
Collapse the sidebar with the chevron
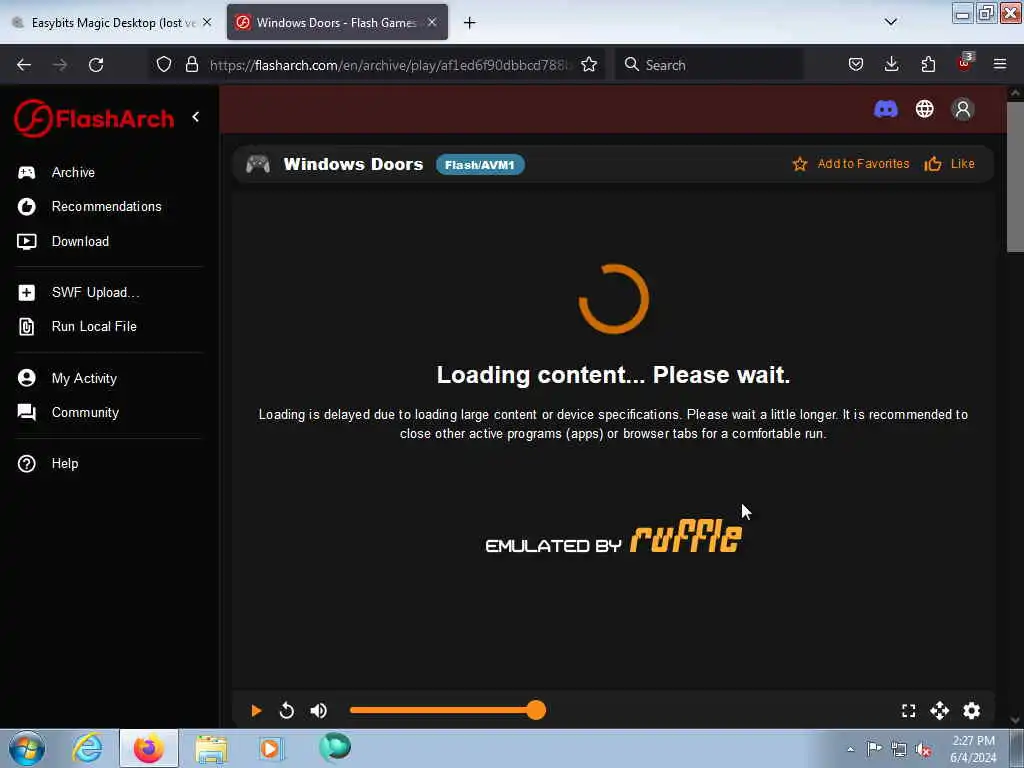pyautogui.click(x=196, y=117)
